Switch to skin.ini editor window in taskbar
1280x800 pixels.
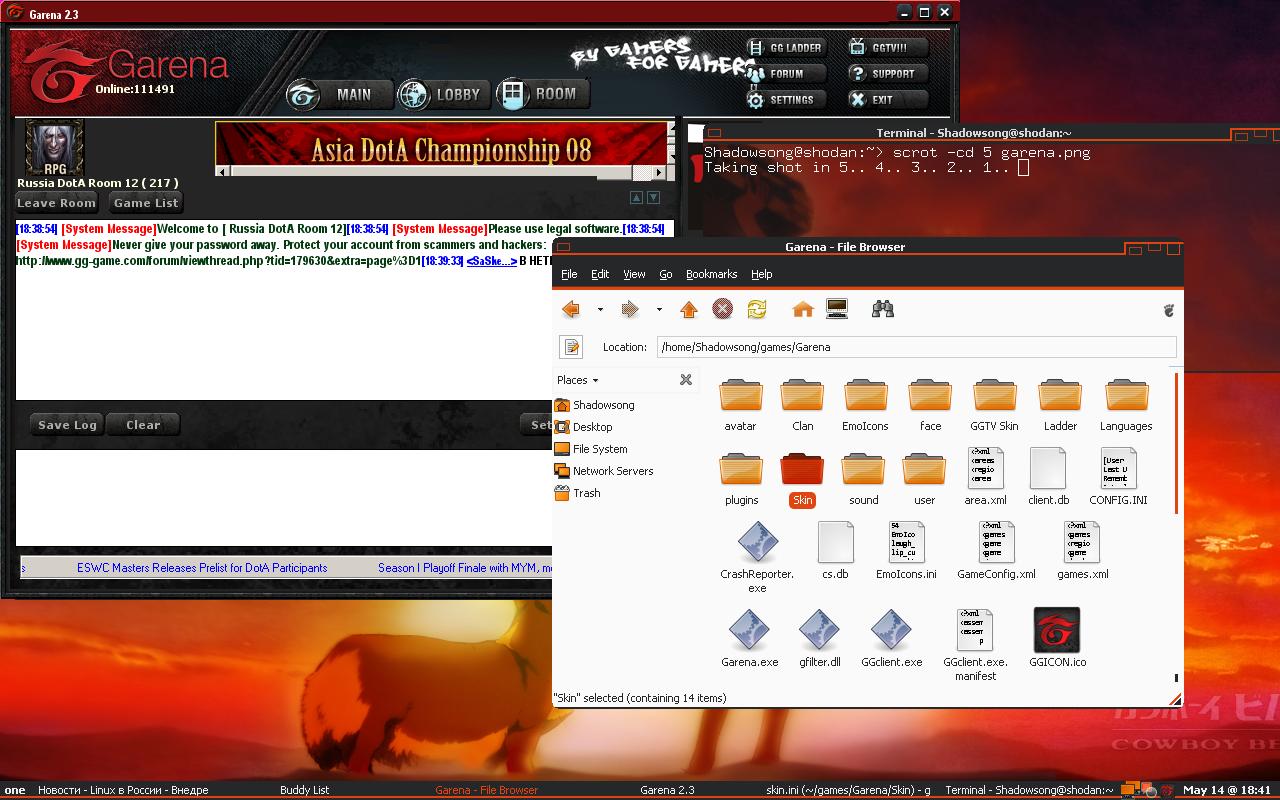coord(848,790)
